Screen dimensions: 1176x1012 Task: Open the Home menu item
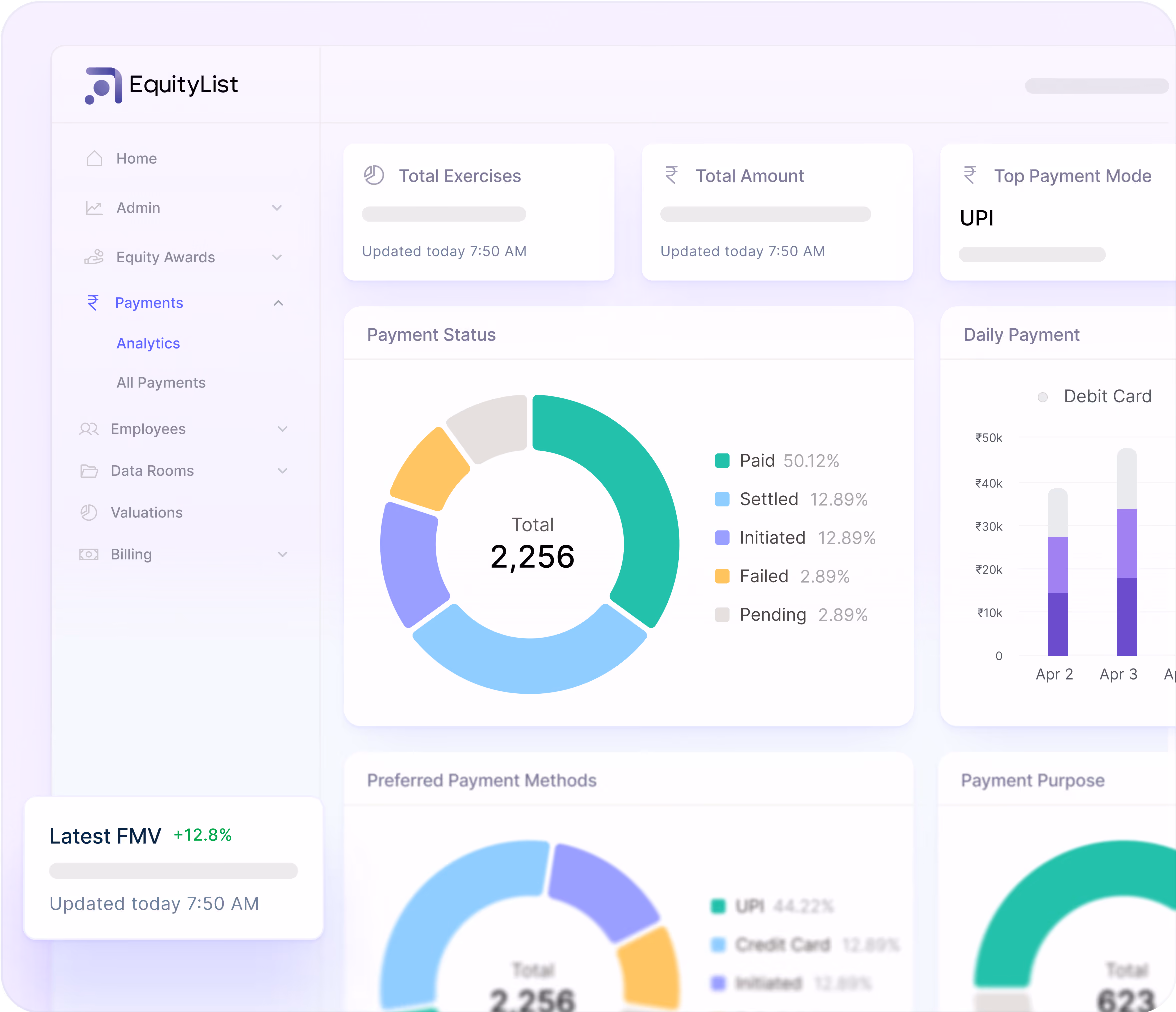coord(137,159)
